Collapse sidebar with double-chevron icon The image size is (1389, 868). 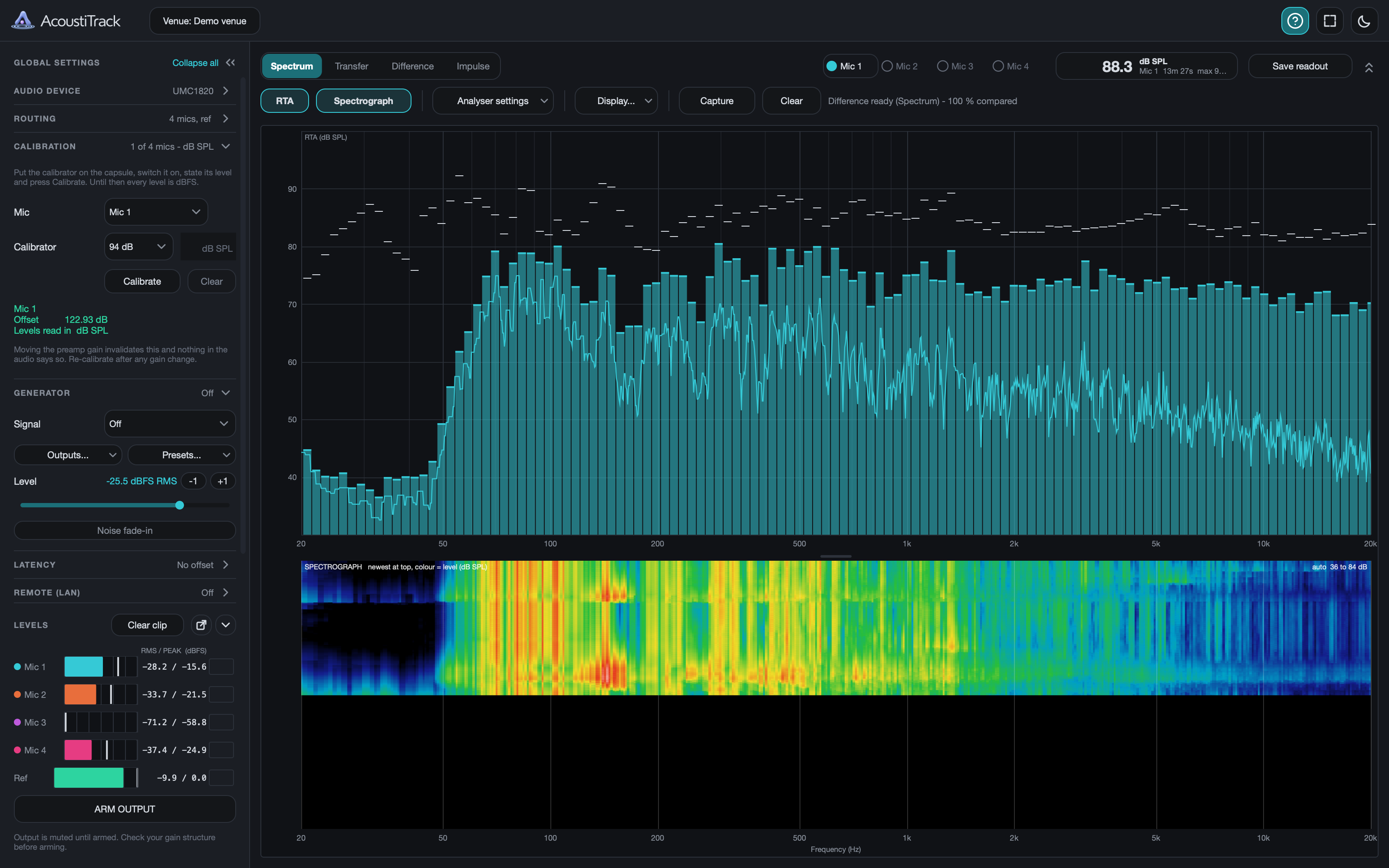[x=230, y=62]
